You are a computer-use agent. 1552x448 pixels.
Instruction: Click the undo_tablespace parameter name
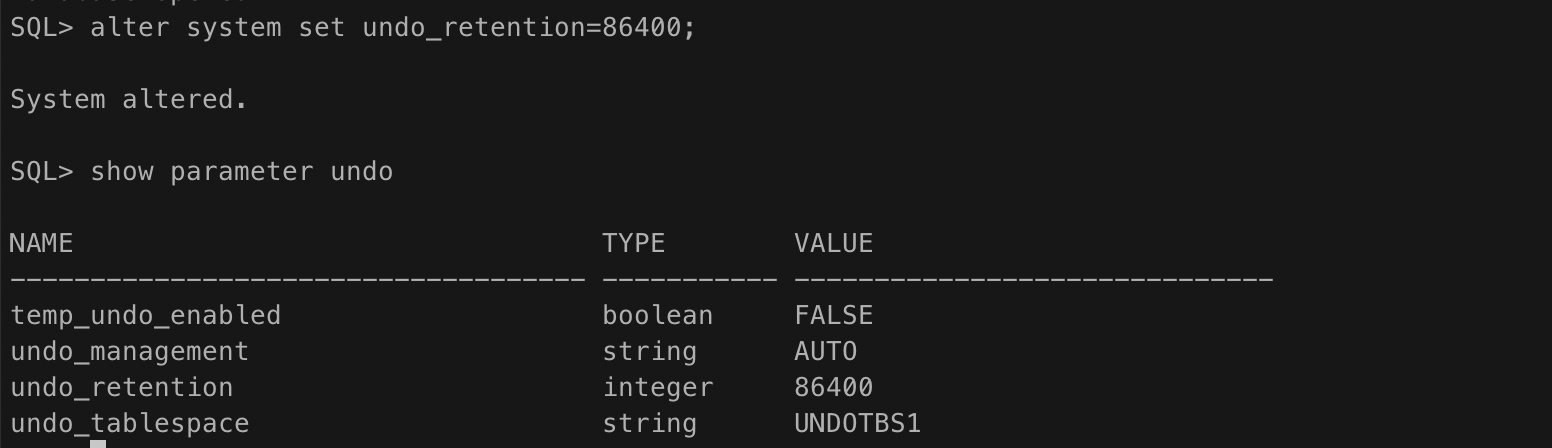[129, 424]
